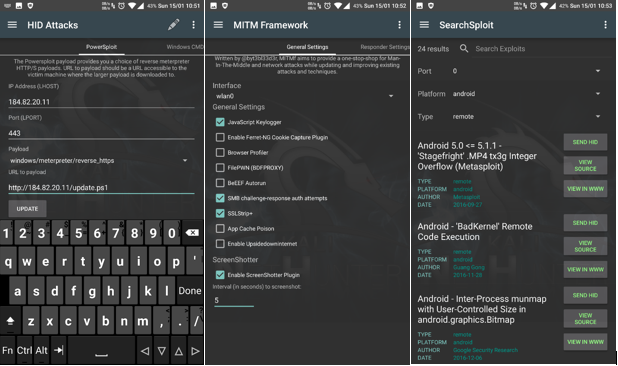Open the Platform android dropdown
Image resolution: width=618 pixels, height=366 pixels.
coord(526,94)
